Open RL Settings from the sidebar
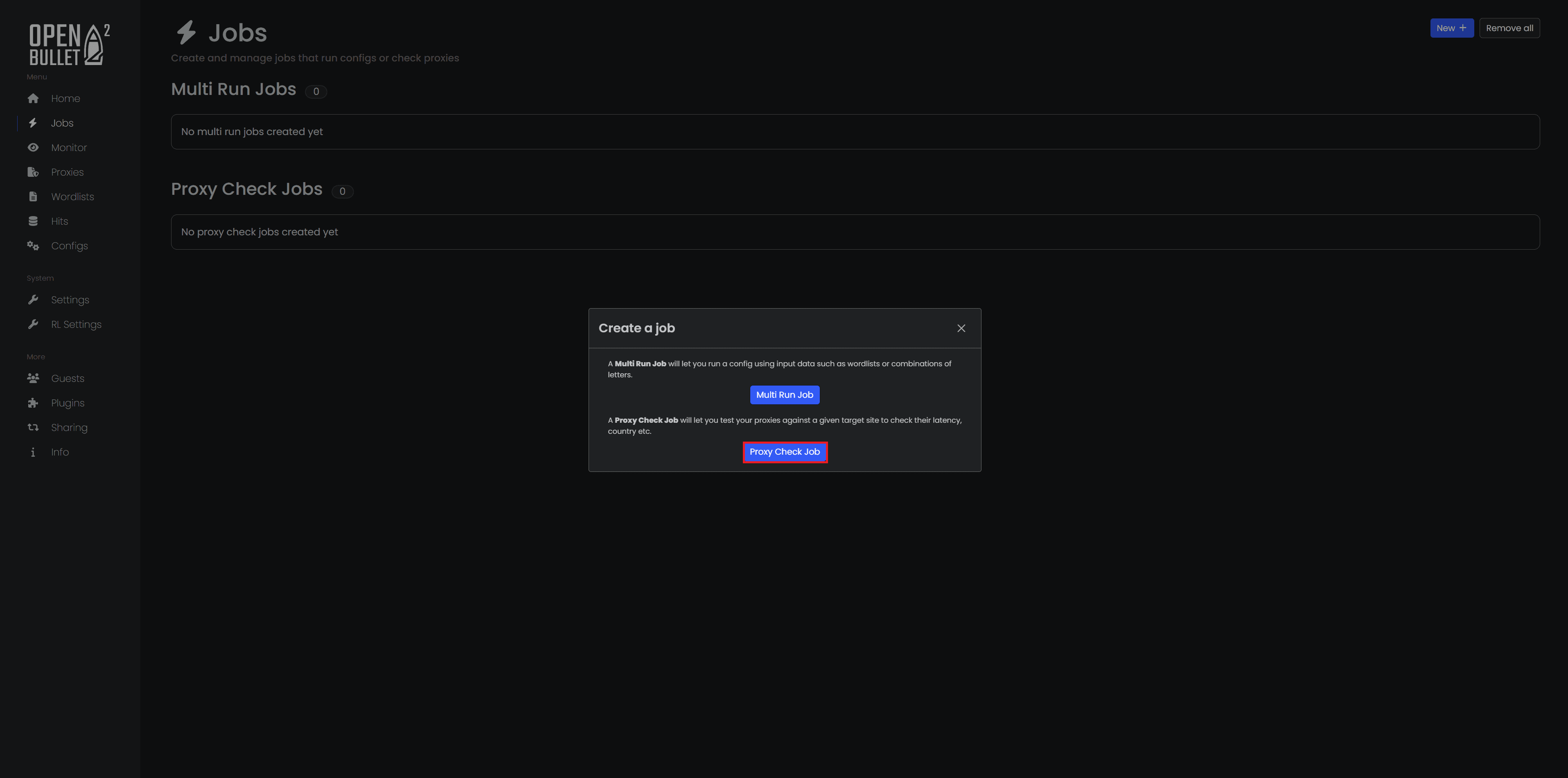Image resolution: width=1568 pixels, height=778 pixels. [33, 324]
